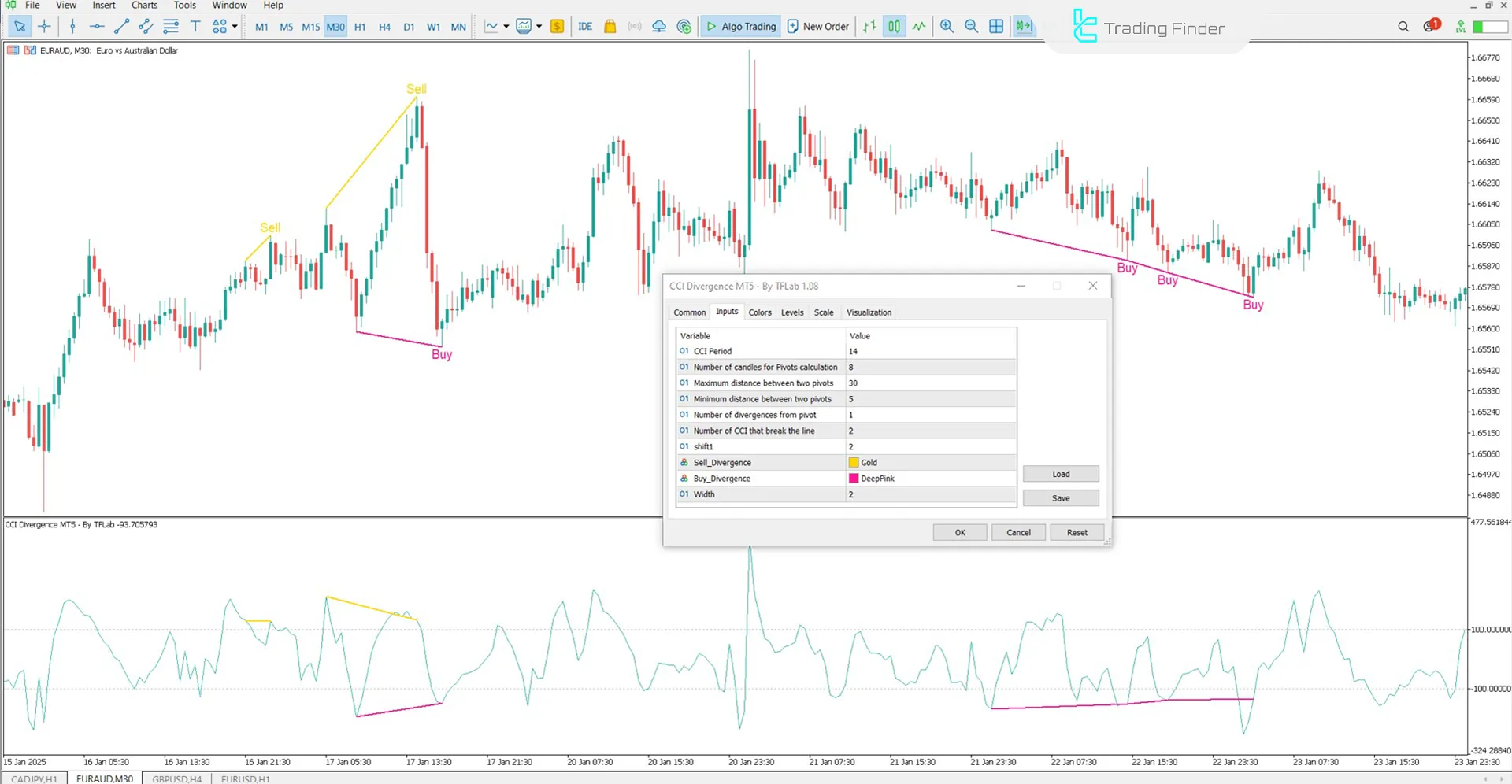Open the GBPUSD,H4 chart tab
1512x784 pixels.
click(176, 779)
